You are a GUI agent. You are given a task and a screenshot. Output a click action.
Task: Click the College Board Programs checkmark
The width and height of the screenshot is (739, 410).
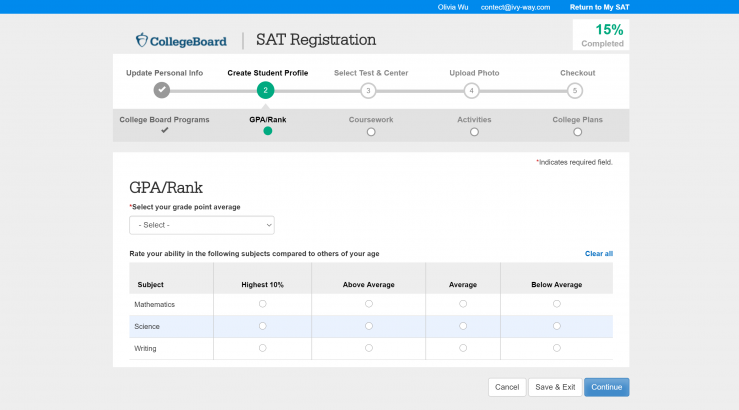pos(164,131)
